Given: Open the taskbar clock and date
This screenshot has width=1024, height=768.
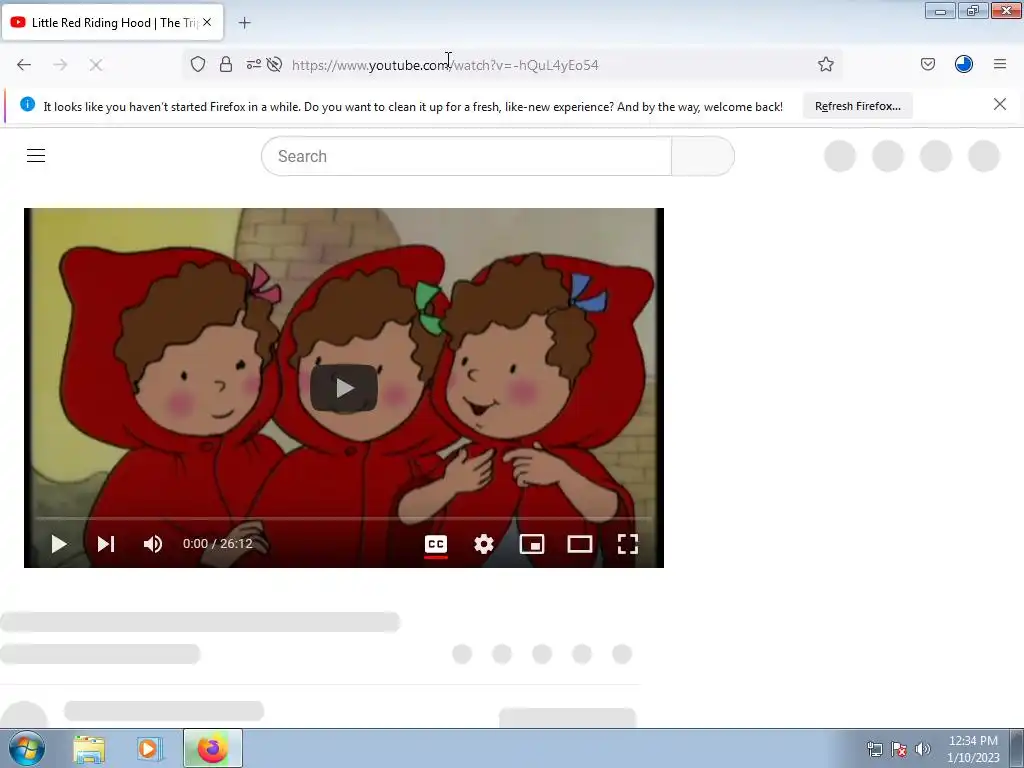Looking at the screenshot, I should point(973,749).
